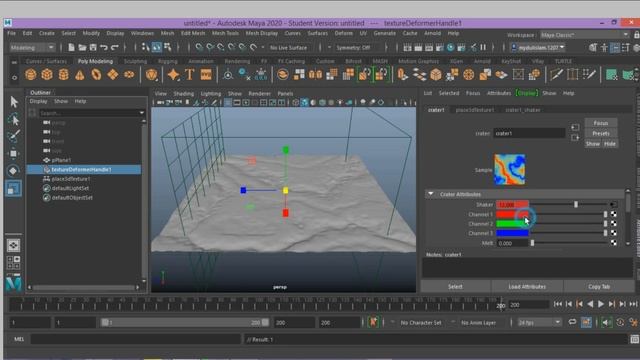Screen dimensions: 640x360
Task: Open the No Anim Layer dropdown
Action: [478, 322]
